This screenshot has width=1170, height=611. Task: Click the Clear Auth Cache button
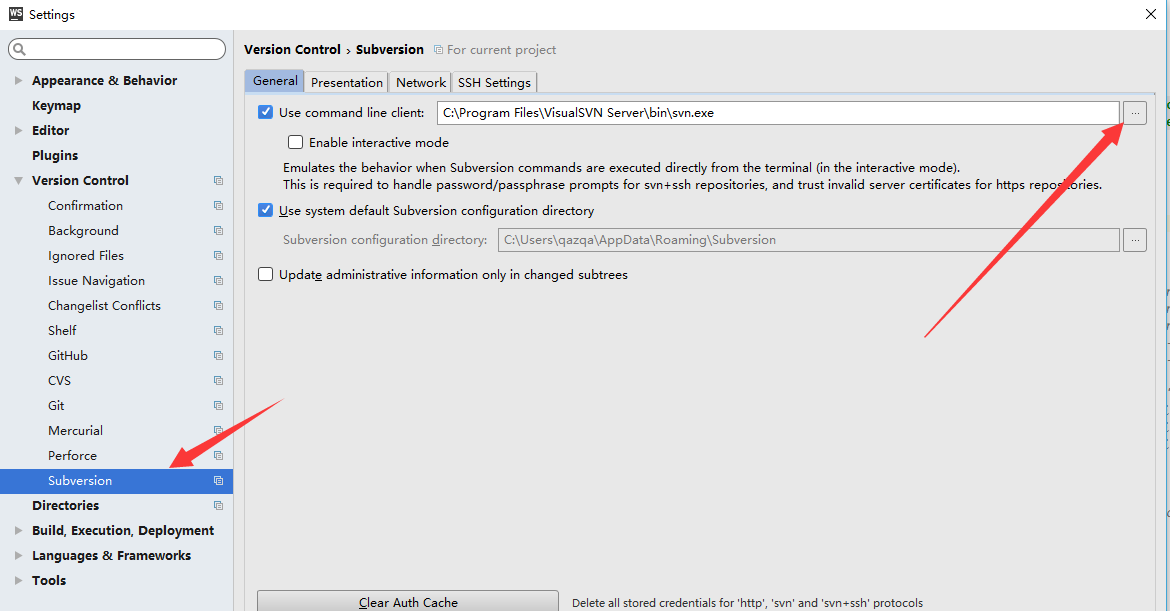point(408,601)
